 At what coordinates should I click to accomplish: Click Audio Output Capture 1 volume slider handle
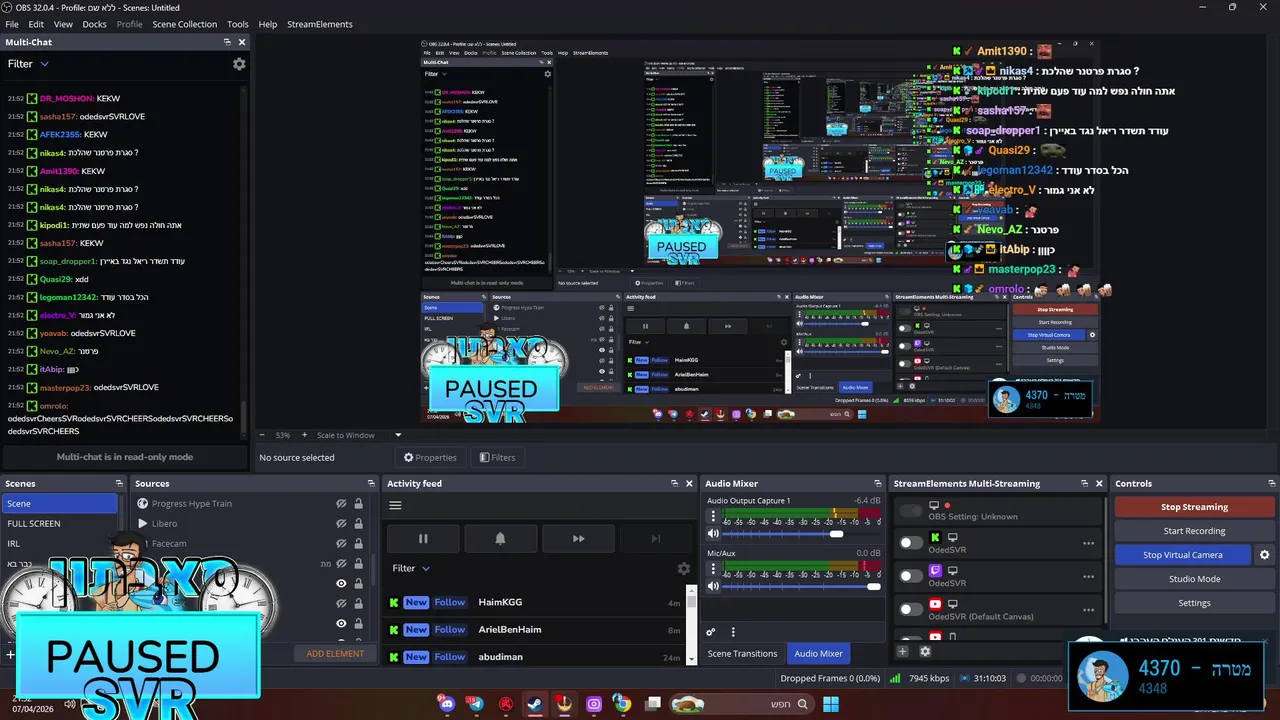[836, 534]
